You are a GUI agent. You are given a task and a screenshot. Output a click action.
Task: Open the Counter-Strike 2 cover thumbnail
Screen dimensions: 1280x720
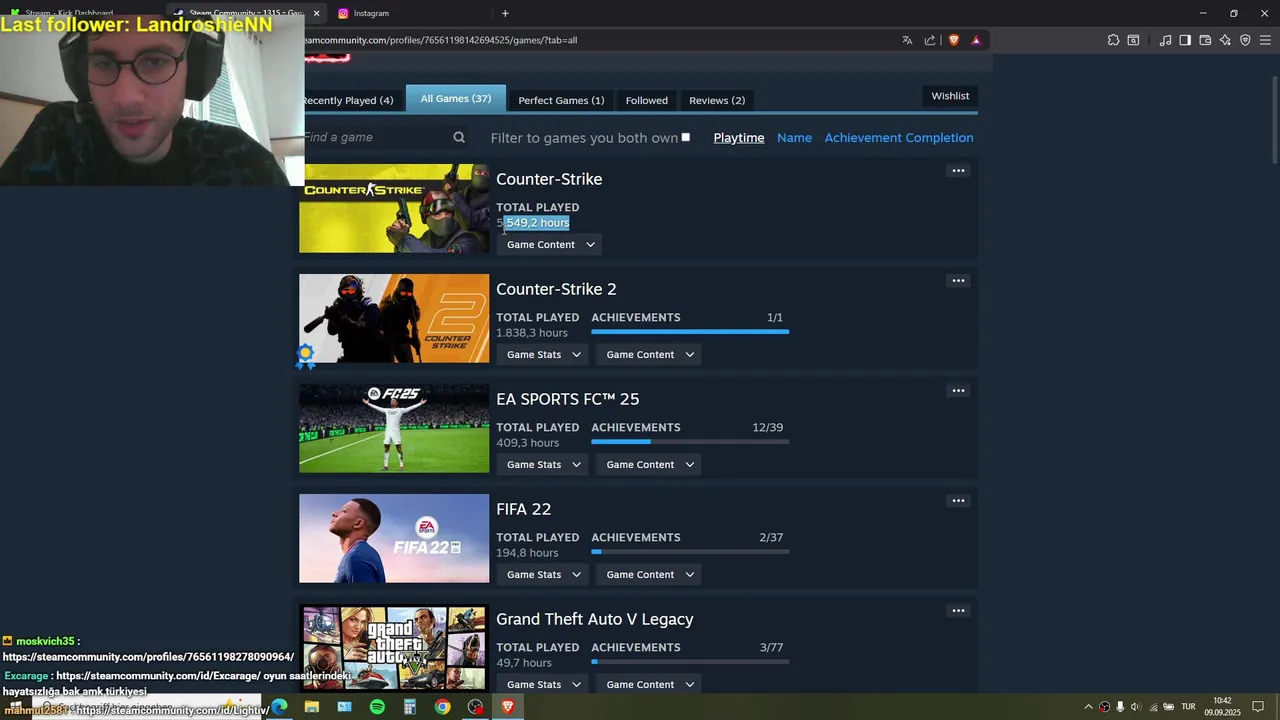394,318
